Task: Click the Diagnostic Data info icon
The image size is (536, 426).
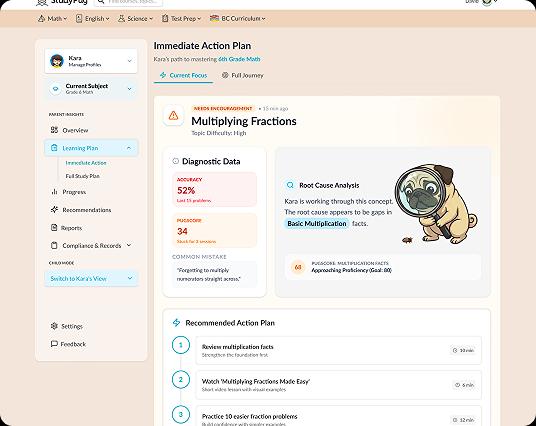Action: point(175,161)
